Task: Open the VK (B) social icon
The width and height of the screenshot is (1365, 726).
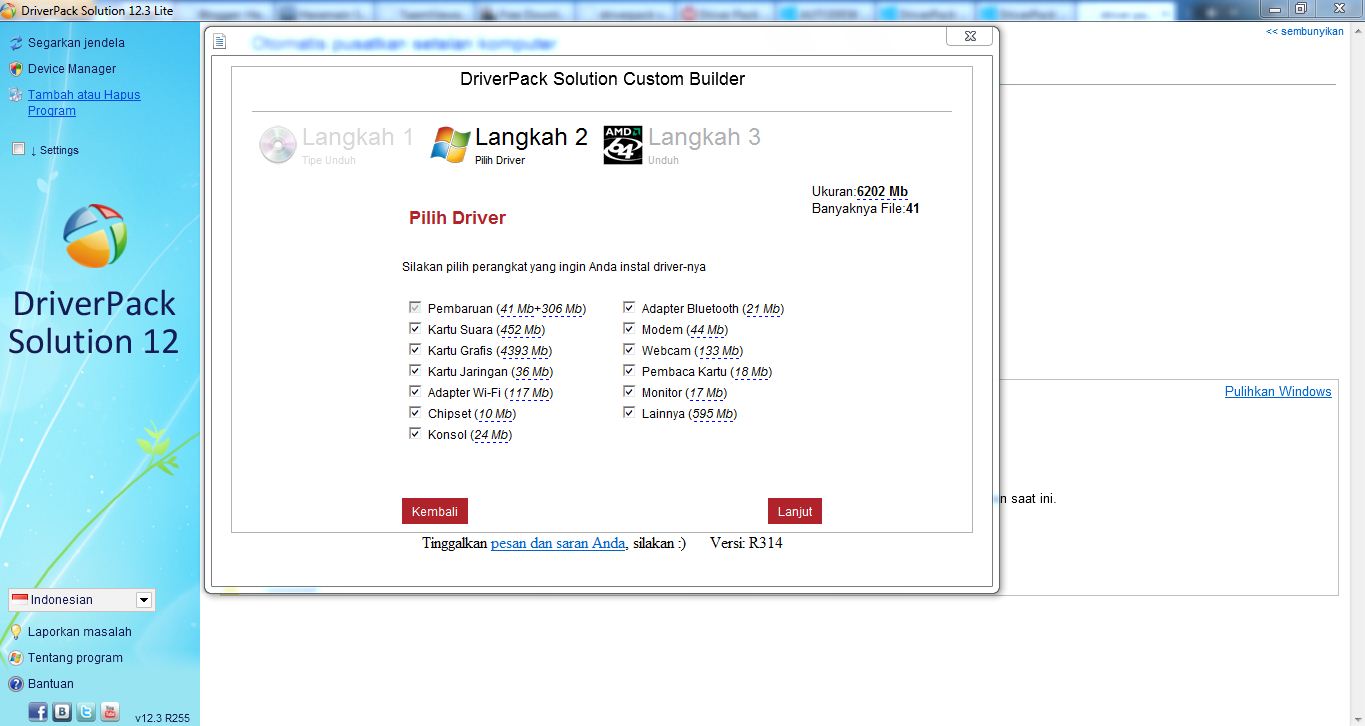Action: [62, 712]
